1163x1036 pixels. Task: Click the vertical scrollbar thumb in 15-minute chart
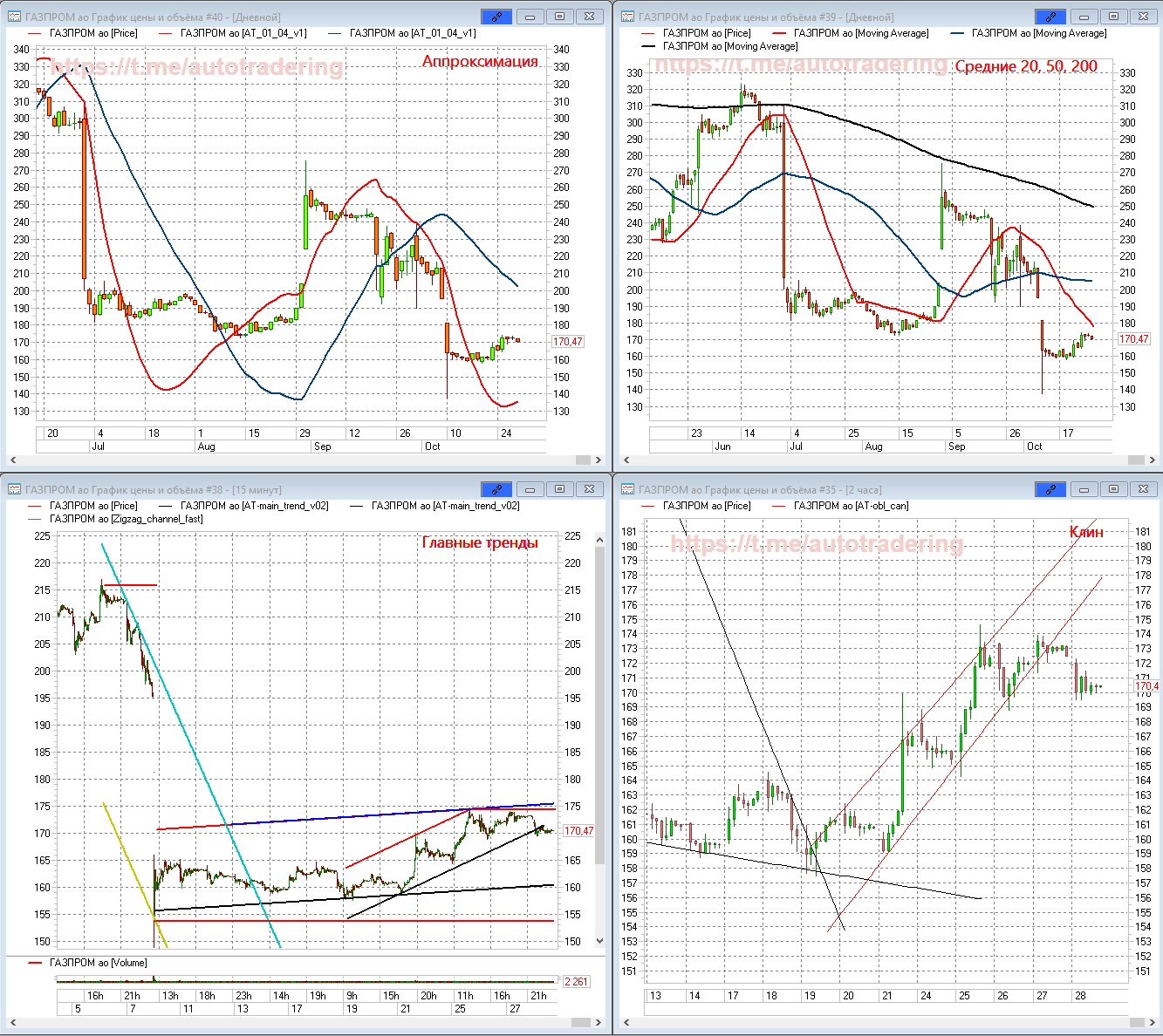(x=599, y=698)
